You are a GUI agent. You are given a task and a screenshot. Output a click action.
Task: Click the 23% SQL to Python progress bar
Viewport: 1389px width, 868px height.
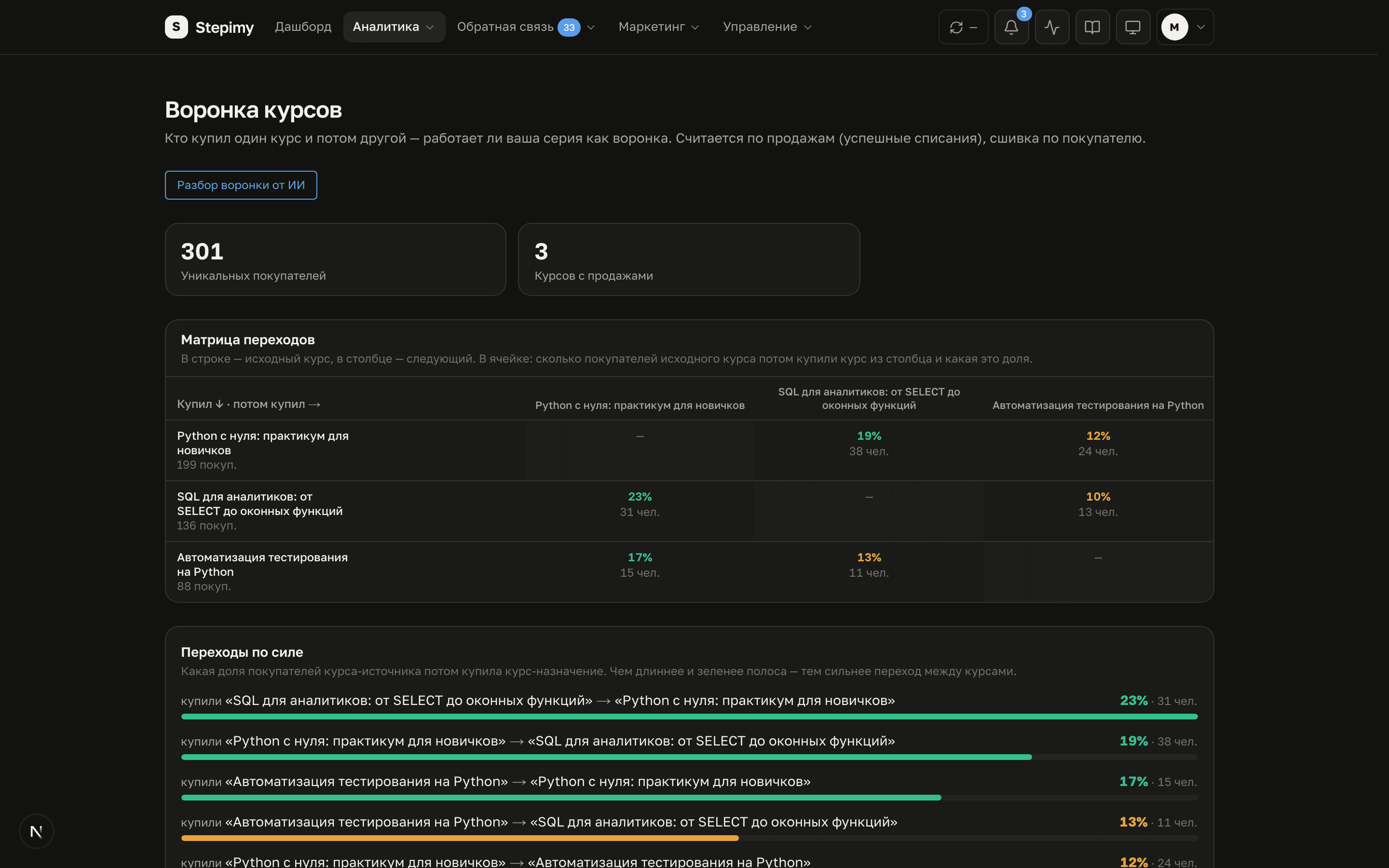tap(689, 717)
